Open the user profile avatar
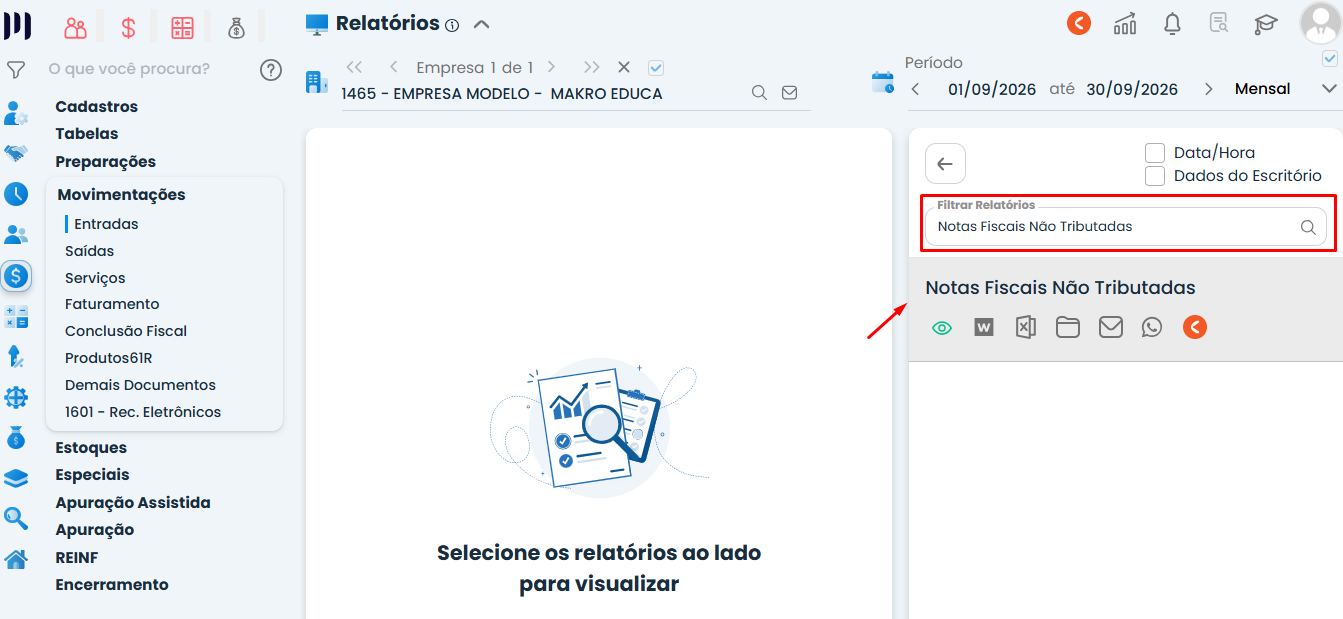The image size is (1343, 619). (x=1320, y=23)
